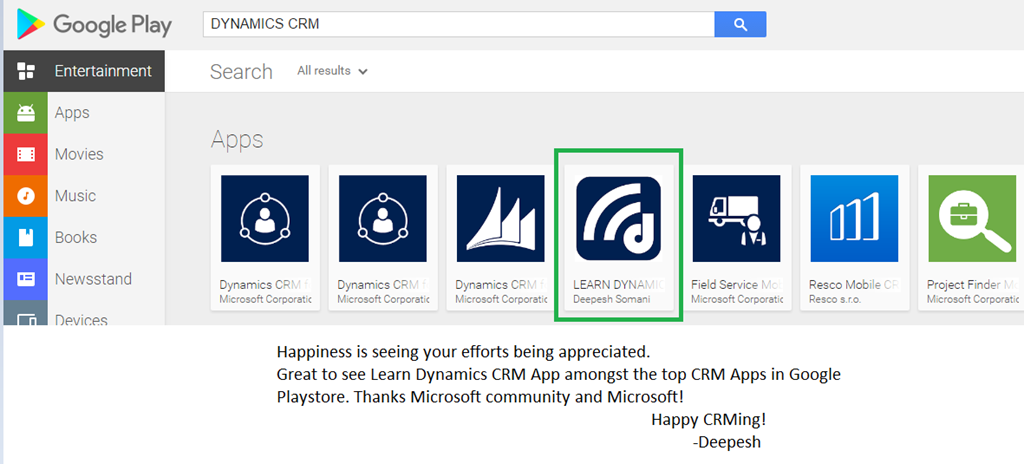The image size is (1024, 464).
Task: Open the All results dropdown
Action: click(332, 71)
